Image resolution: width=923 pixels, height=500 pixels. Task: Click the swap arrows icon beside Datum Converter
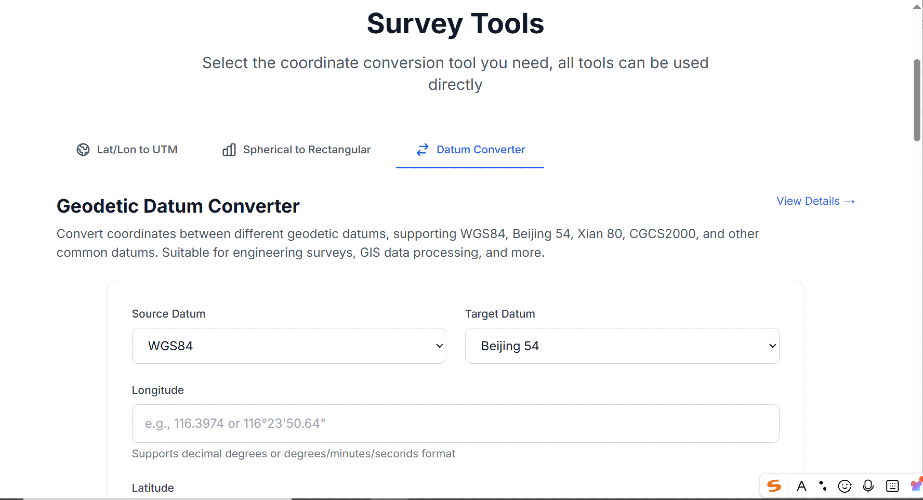422,150
